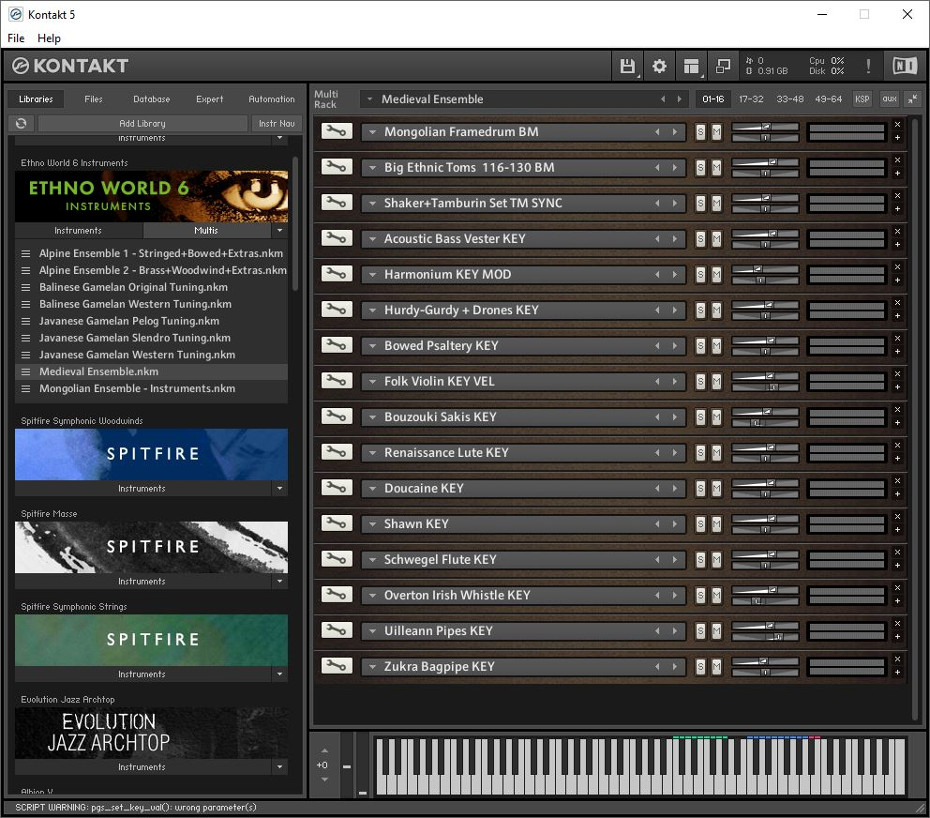The width and height of the screenshot is (930, 818).
Task: Solo Overton Irish Whistle KEY
Action: click(700, 595)
